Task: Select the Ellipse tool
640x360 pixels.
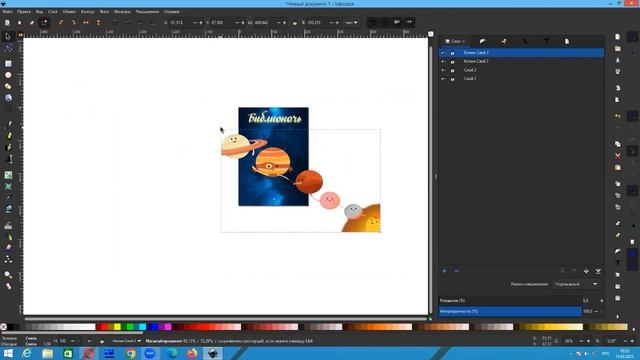Action: click(x=8, y=75)
